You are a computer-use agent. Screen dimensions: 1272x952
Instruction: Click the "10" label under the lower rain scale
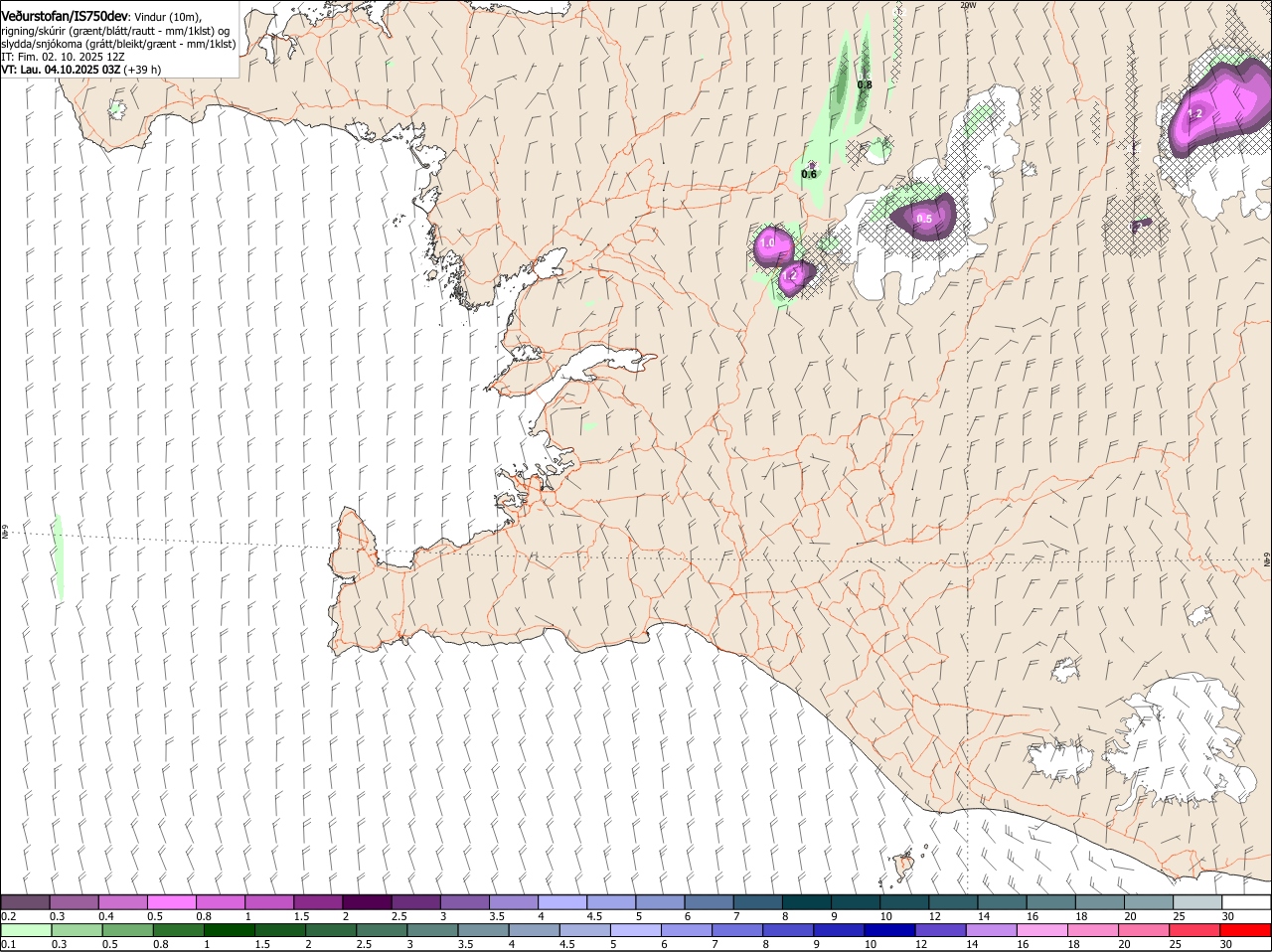(x=870, y=944)
